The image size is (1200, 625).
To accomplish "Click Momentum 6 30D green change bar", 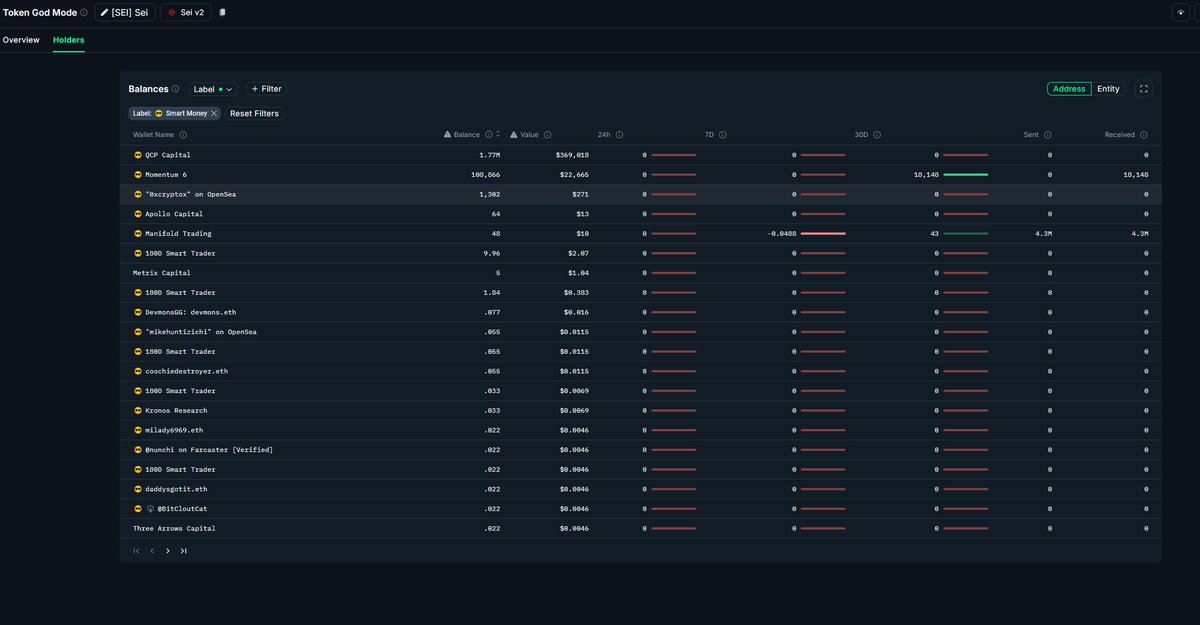I will pos(966,175).
